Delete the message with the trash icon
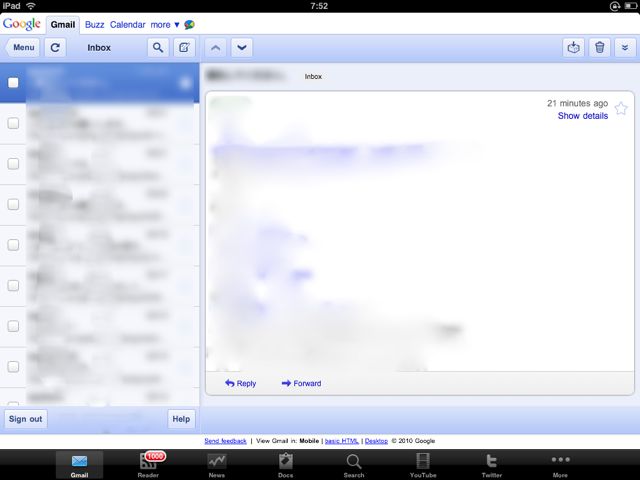Viewport: 640px width, 480px height. pyautogui.click(x=600, y=48)
